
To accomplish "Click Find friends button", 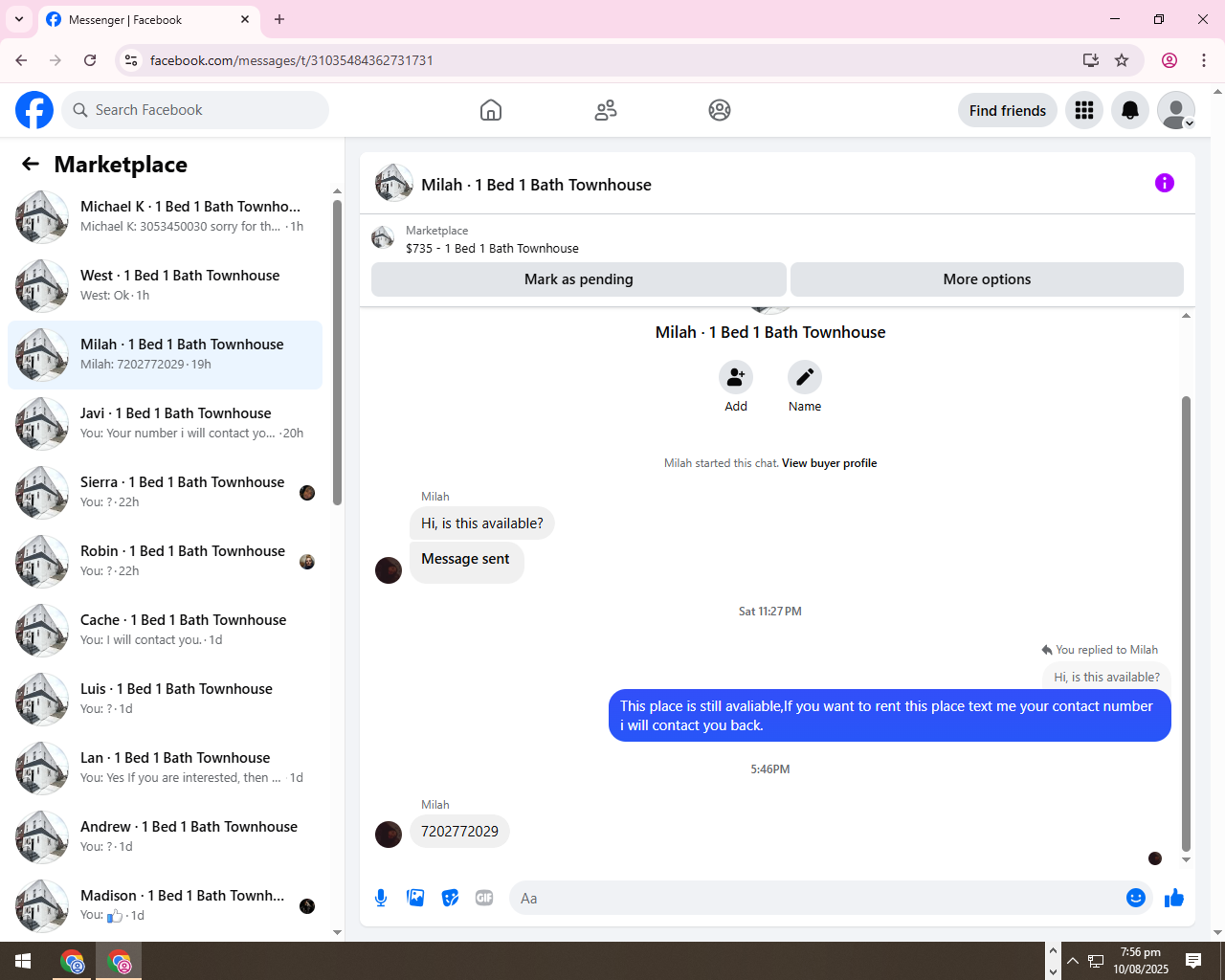I will tap(1008, 110).
